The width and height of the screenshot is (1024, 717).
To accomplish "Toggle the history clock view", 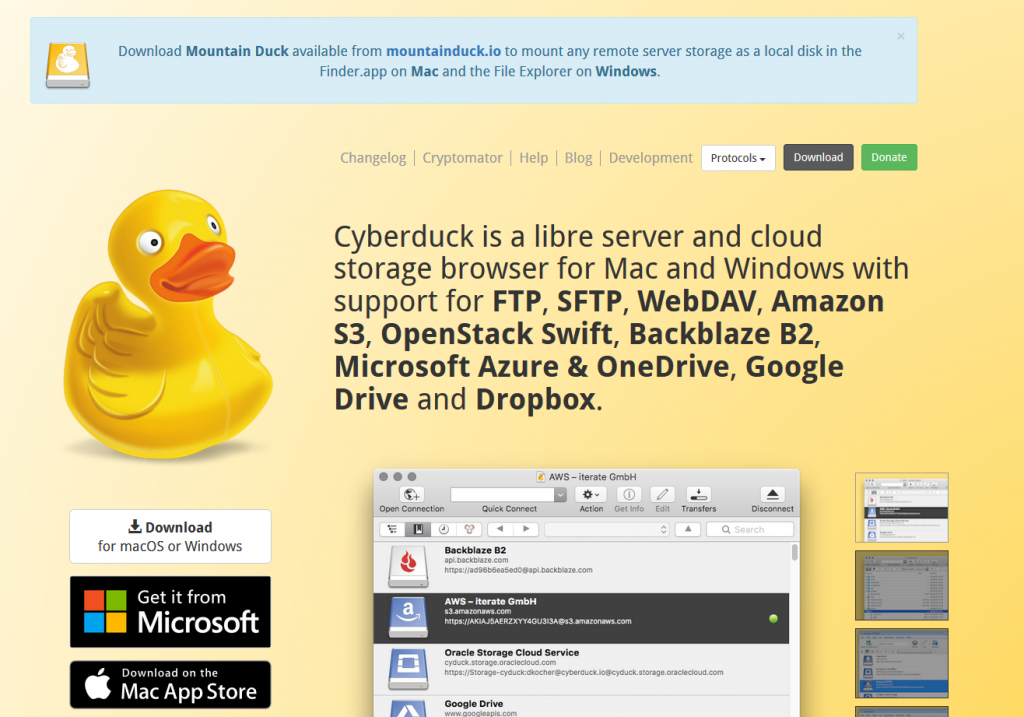I will [443, 529].
